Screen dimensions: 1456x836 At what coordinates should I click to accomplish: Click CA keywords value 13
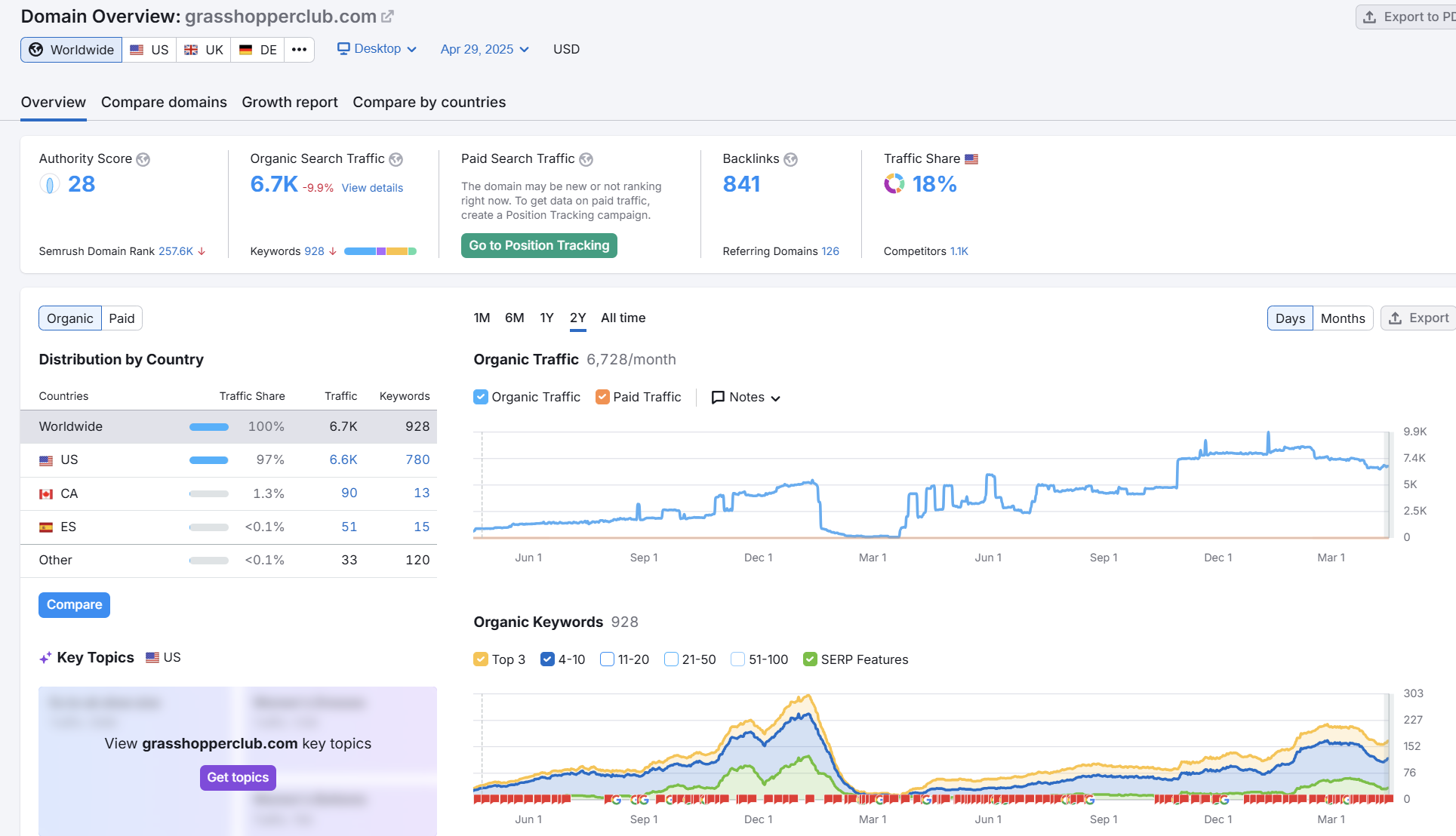421,493
